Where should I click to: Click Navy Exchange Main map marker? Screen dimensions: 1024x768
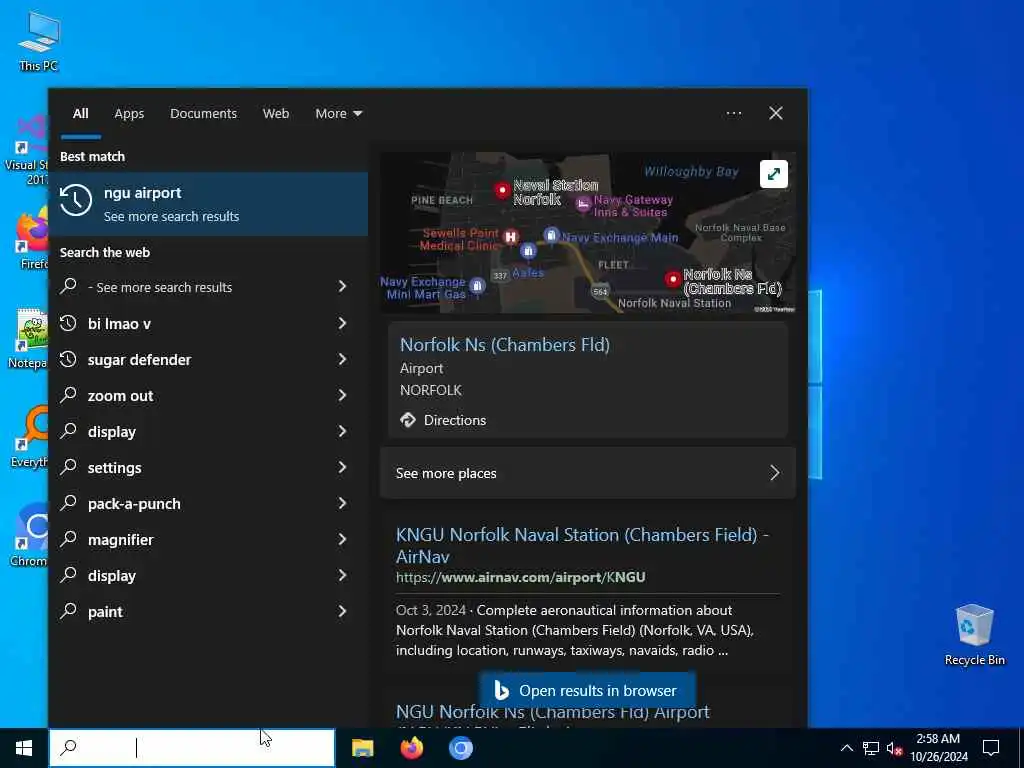click(x=552, y=235)
